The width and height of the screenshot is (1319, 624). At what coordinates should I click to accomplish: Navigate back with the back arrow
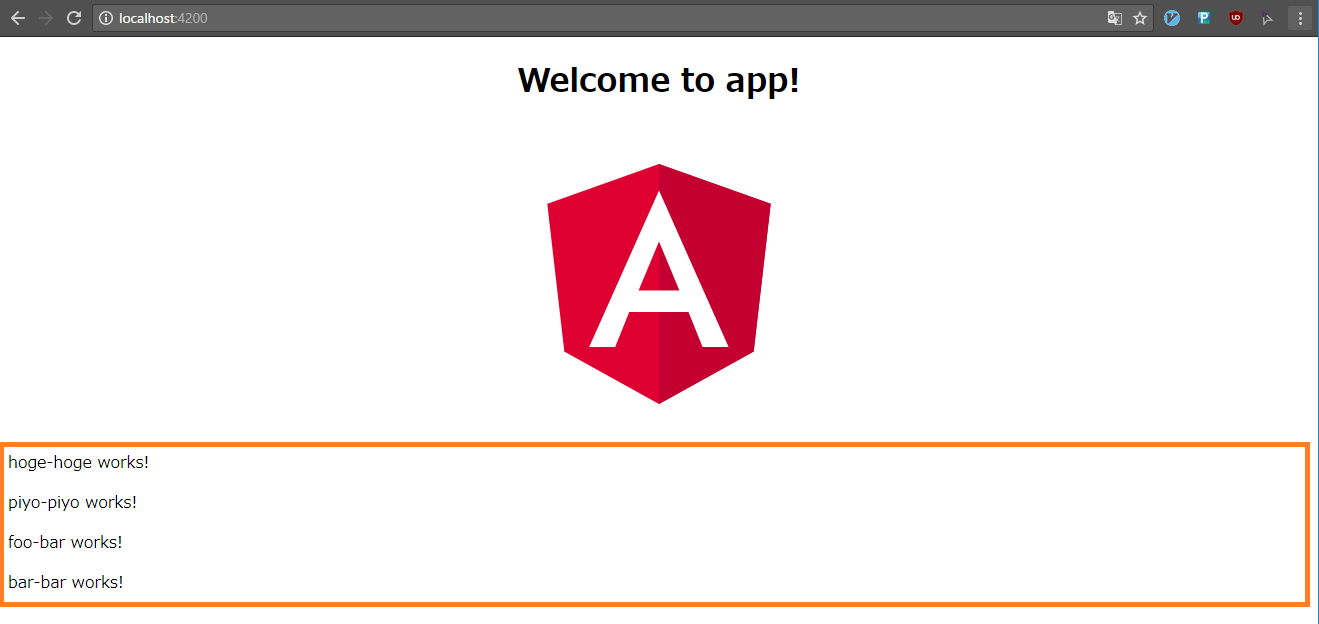click(17, 17)
